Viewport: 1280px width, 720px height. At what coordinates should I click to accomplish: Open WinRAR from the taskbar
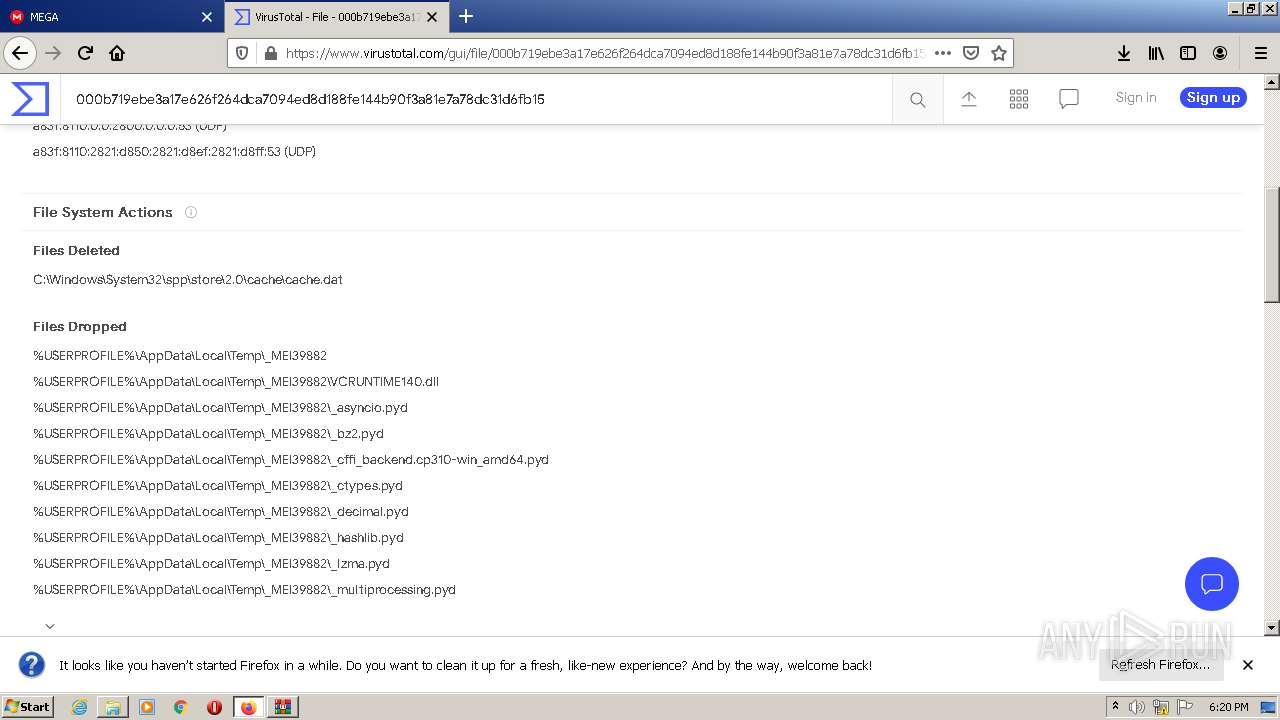(283, 707)
